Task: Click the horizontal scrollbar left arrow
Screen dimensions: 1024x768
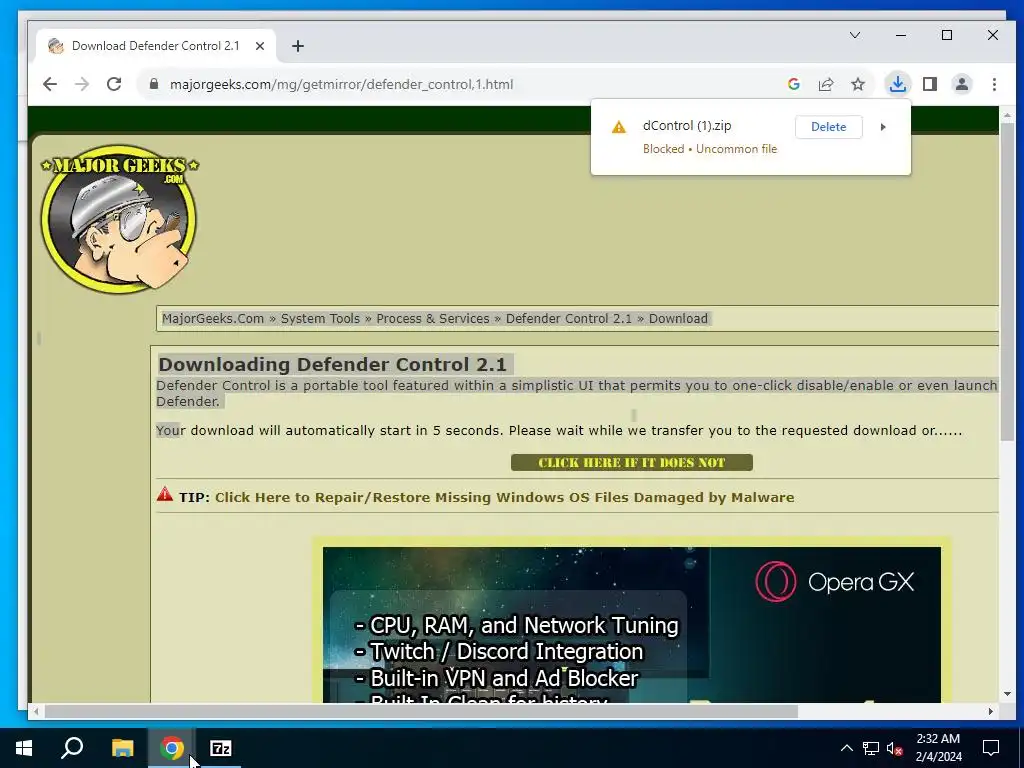Action: pos(36,711)
